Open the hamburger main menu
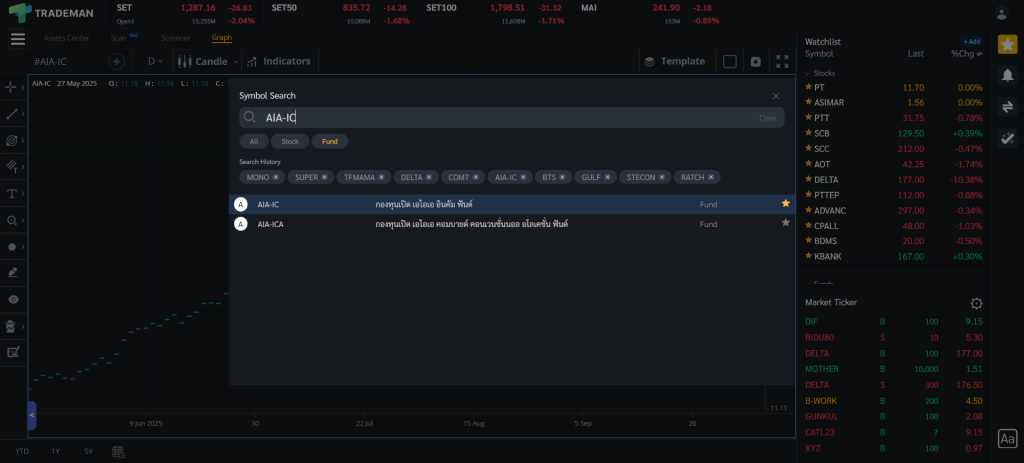This screenshot has height=463, width=1024. (x=18, y=39)
